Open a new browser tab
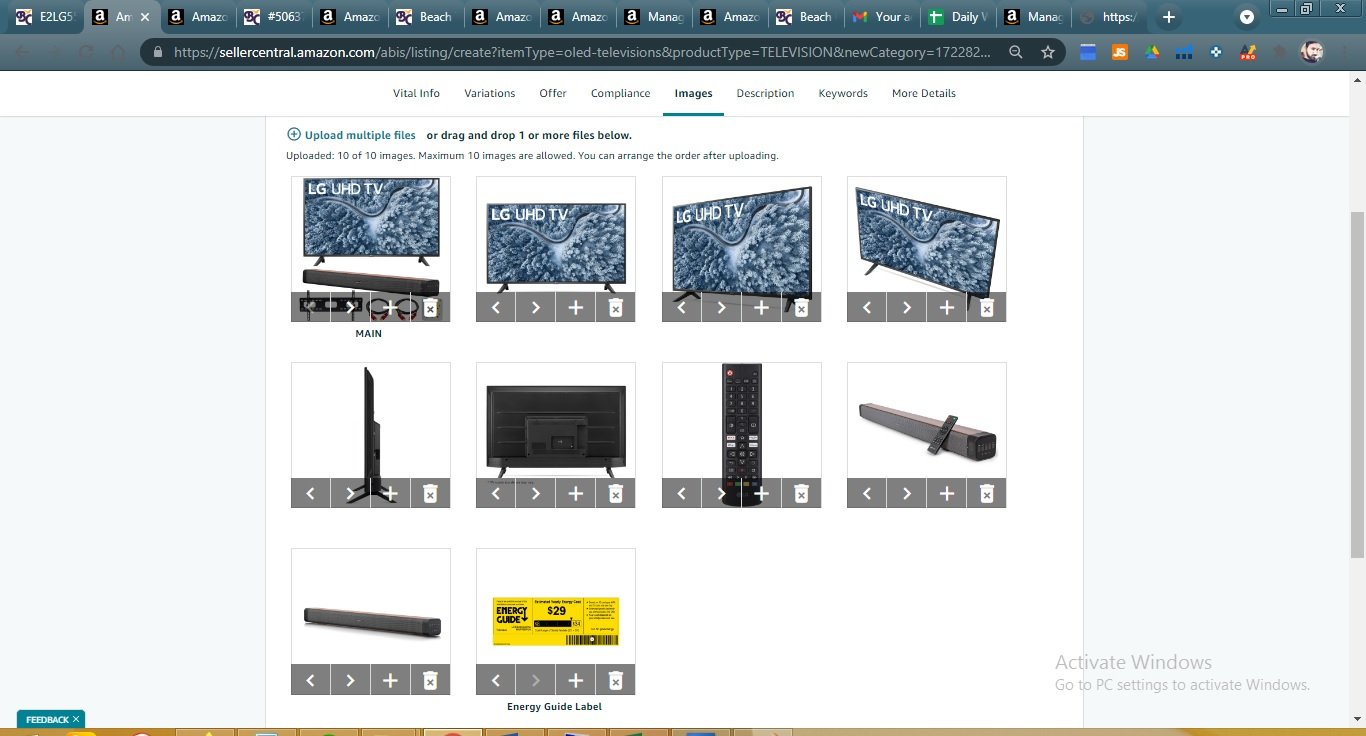 pos(1170,17)
